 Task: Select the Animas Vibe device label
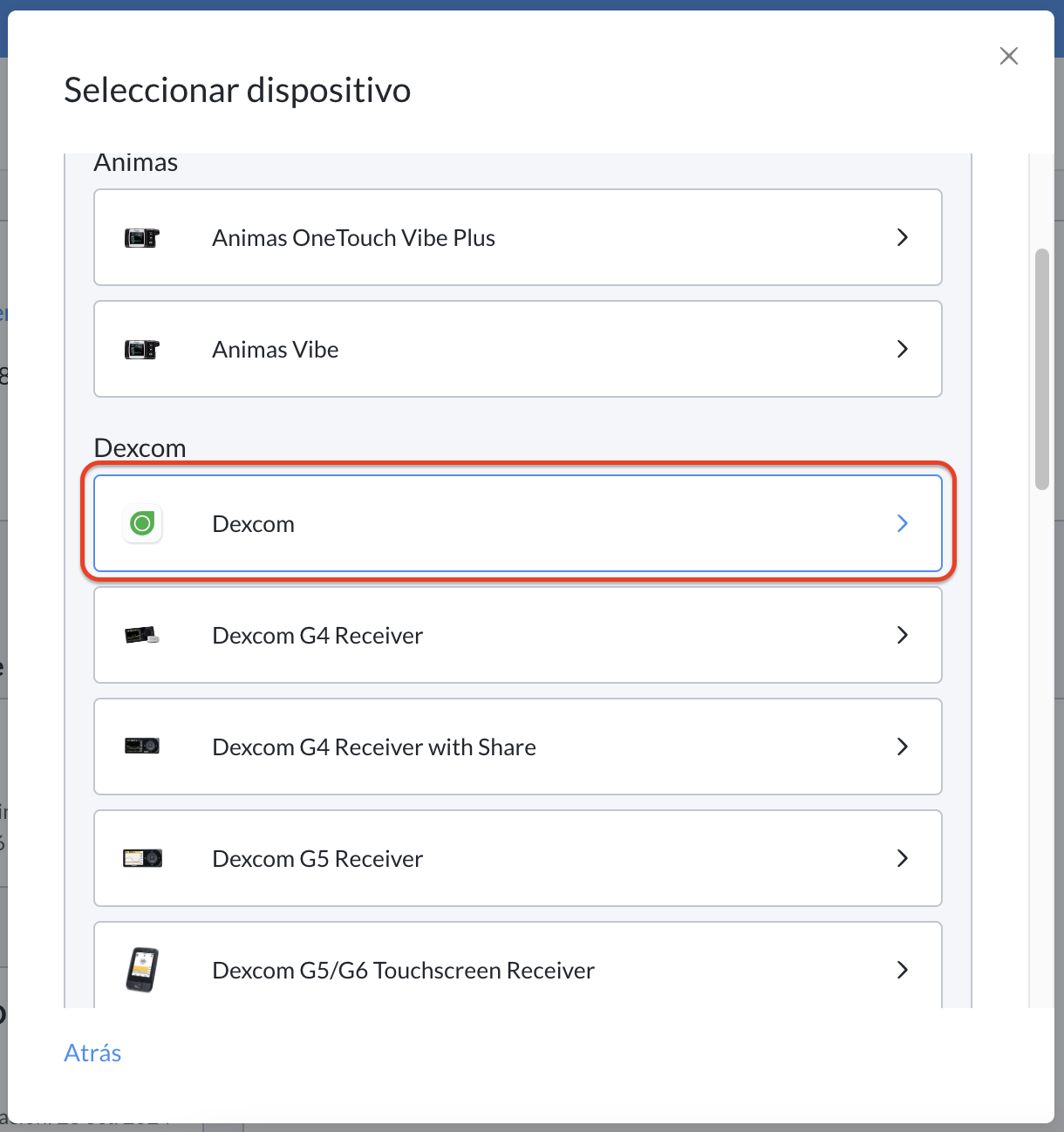[276, 350]
